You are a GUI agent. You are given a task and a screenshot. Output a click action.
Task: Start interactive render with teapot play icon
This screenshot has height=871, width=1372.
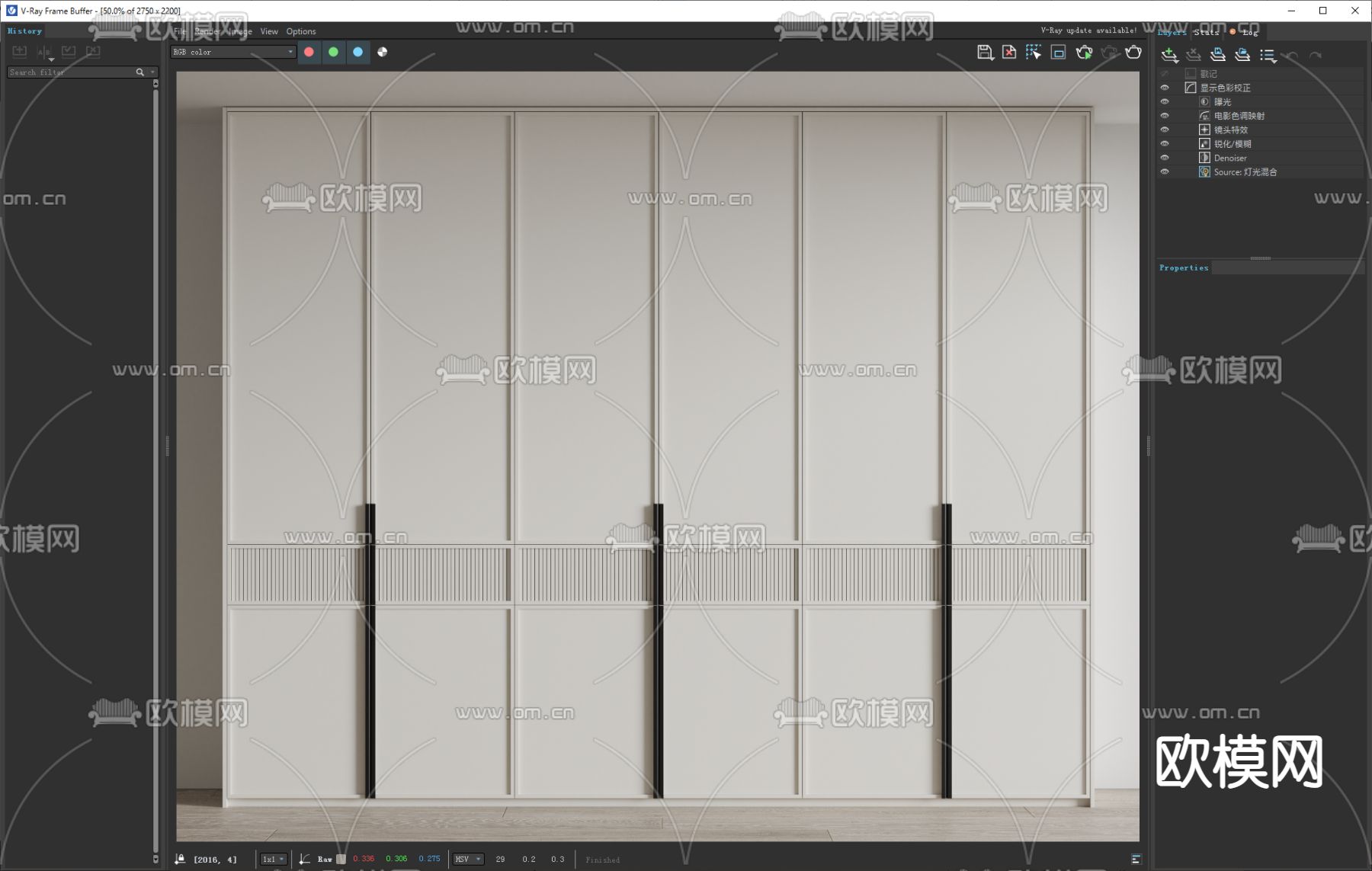(1084, 53)
